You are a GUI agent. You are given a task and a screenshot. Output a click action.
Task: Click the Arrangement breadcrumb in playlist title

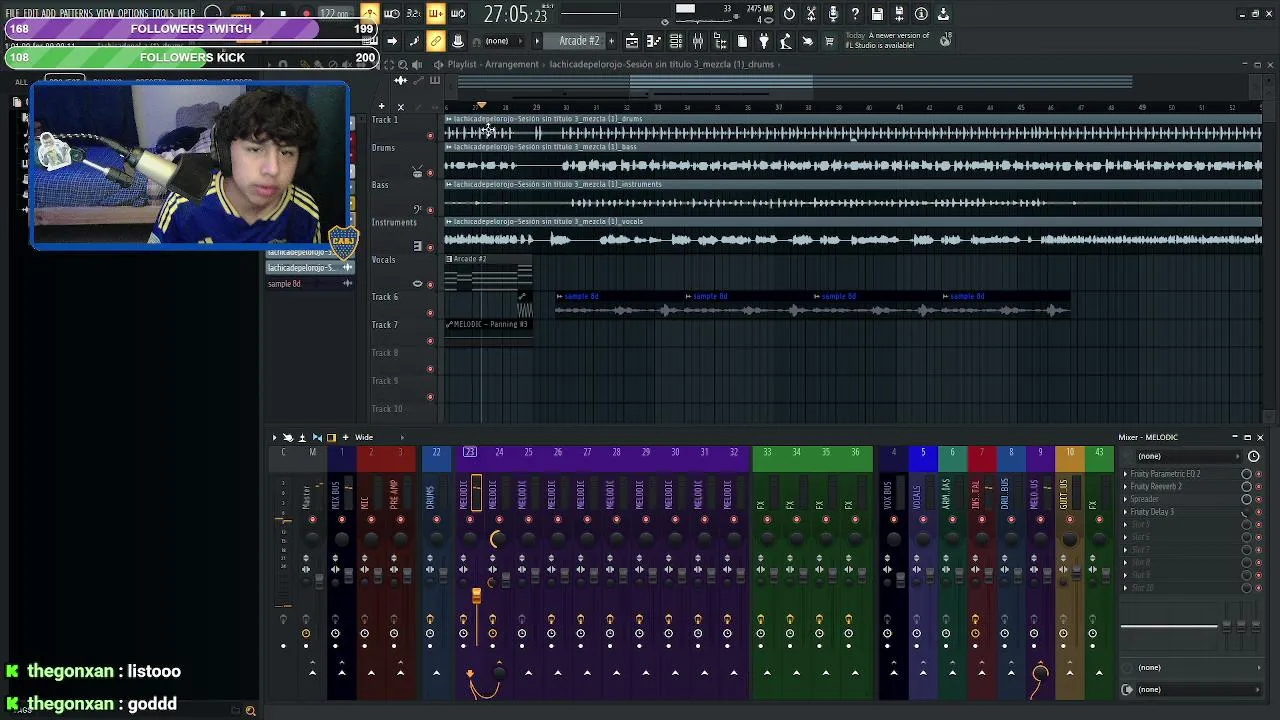click(512, 64)
